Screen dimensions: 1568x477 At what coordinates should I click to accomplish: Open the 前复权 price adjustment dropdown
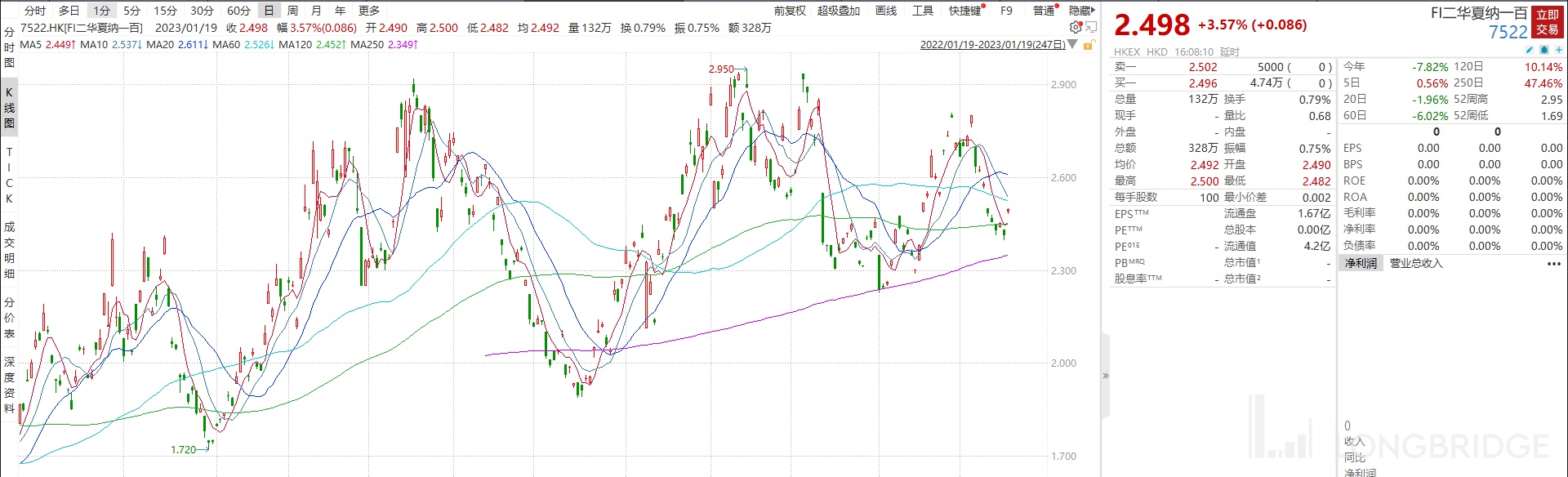click(790, 11)
